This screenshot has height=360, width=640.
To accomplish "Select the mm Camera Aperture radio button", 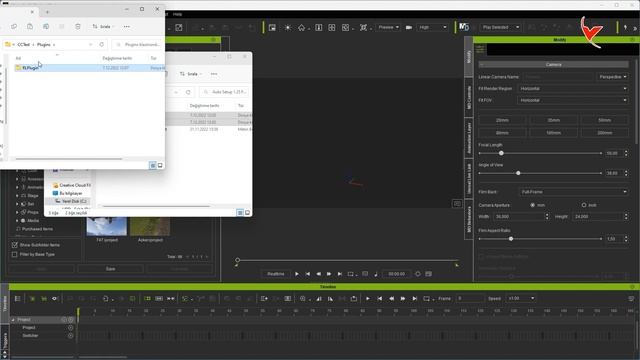I will (533, 205).
